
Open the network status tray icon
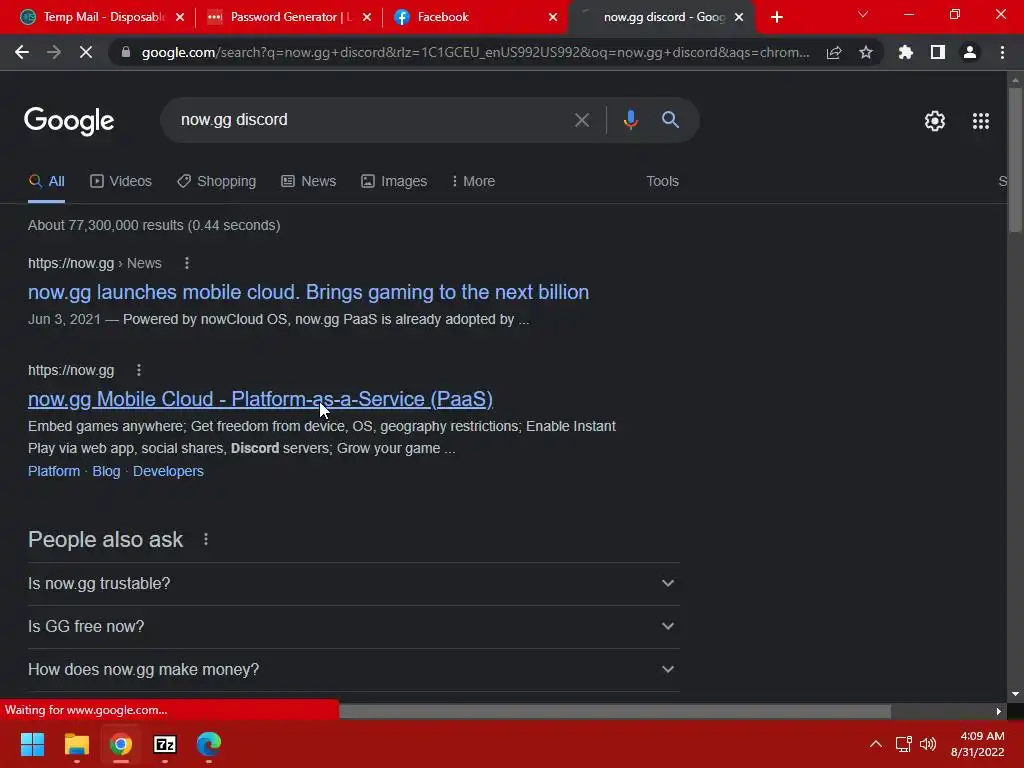click(903, 744)
